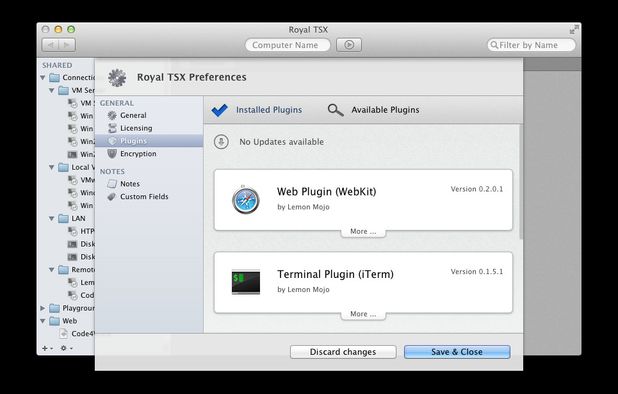618x394 pixels.
Task: Select the LAN folder in sidebar
Action: click(72, 218)
